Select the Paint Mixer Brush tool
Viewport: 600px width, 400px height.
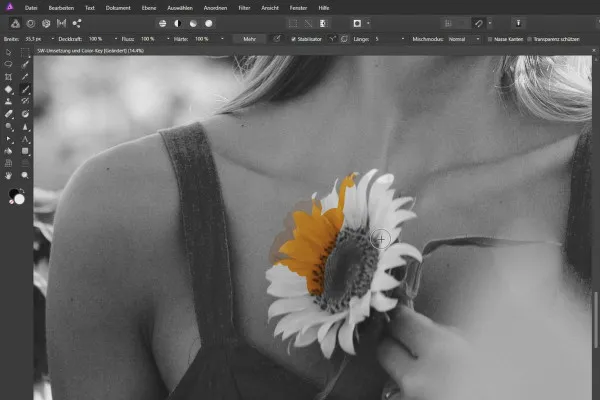coord(25,101)
